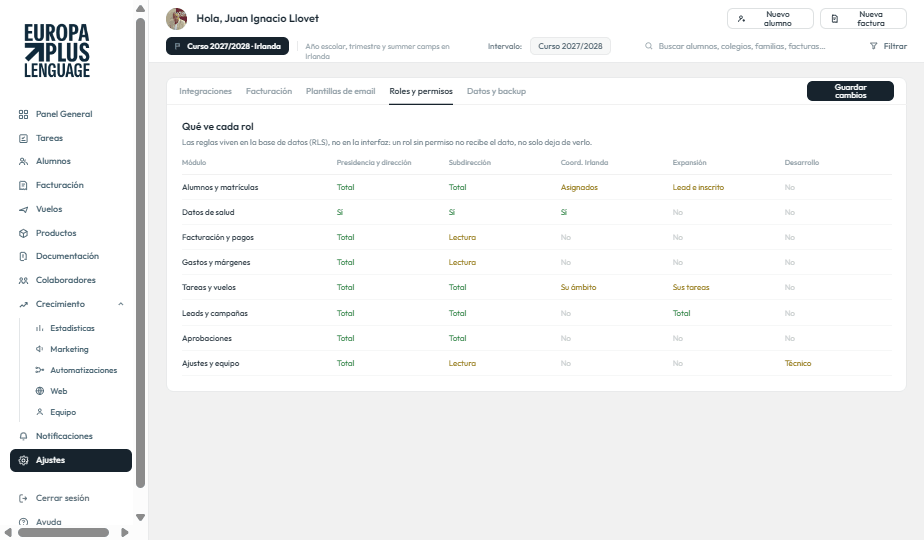
Task: Click the sidebar scroll-right arrow
Action: [x=124, y=532]
